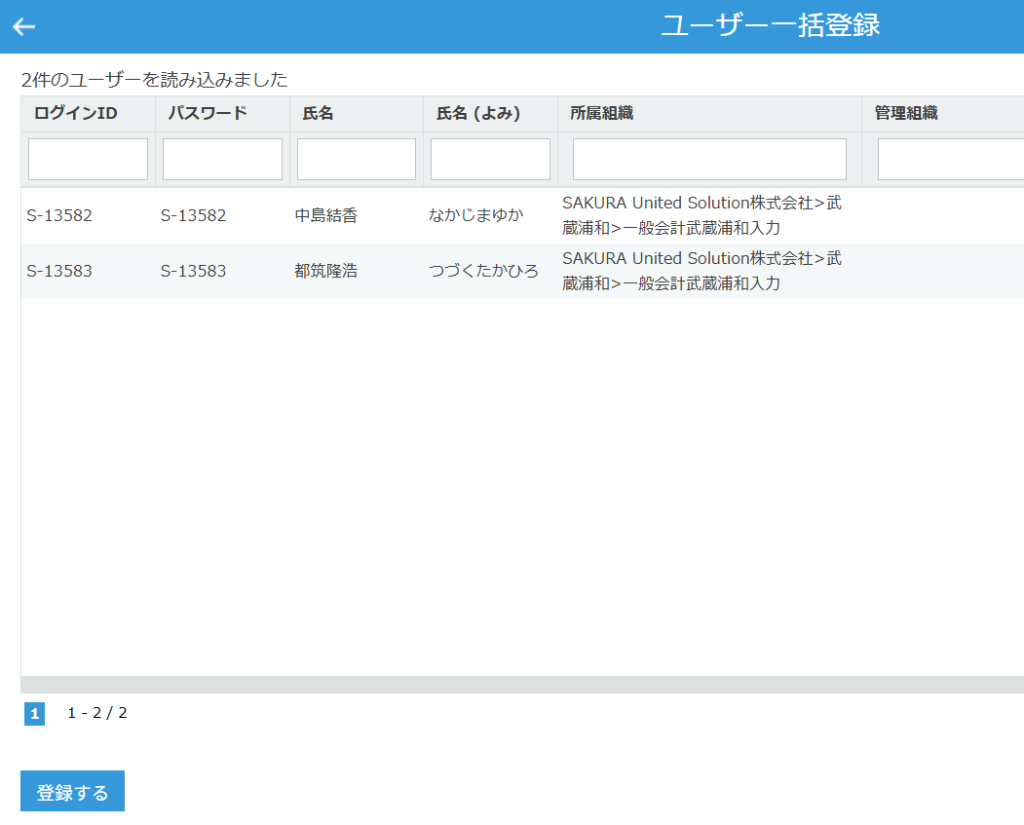Click the 氏名 column header
The height and width of the screenshot is (825, 1024).
(318, 114)
